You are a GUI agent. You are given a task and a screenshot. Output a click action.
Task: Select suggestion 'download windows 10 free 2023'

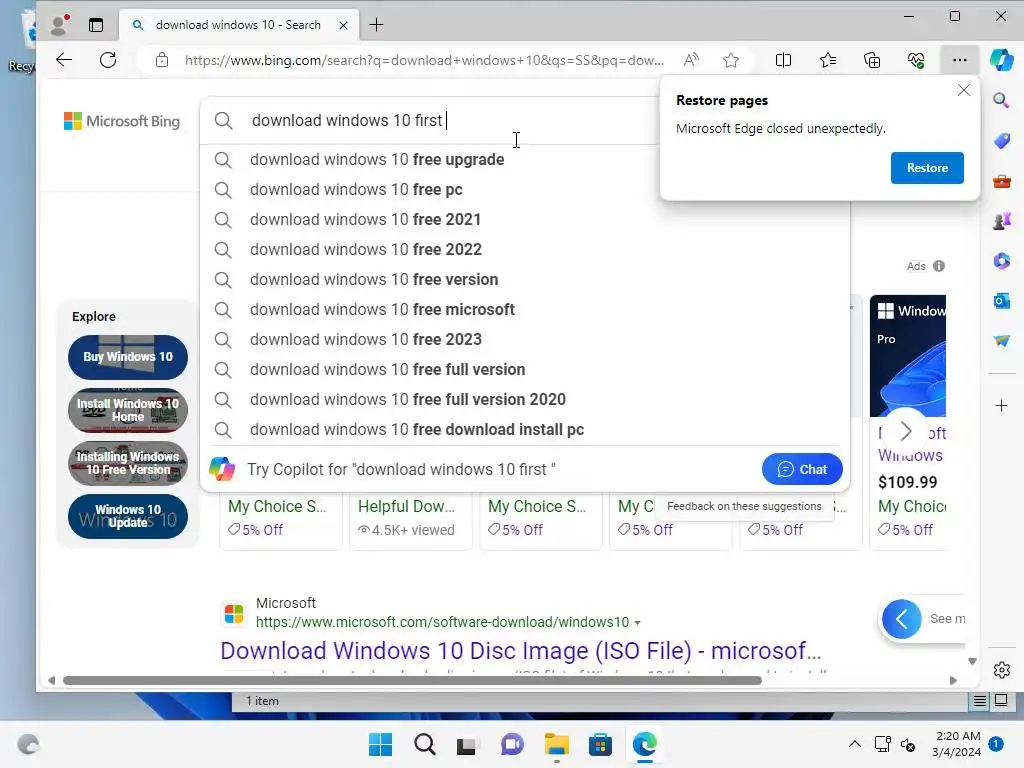pos(525,340)
